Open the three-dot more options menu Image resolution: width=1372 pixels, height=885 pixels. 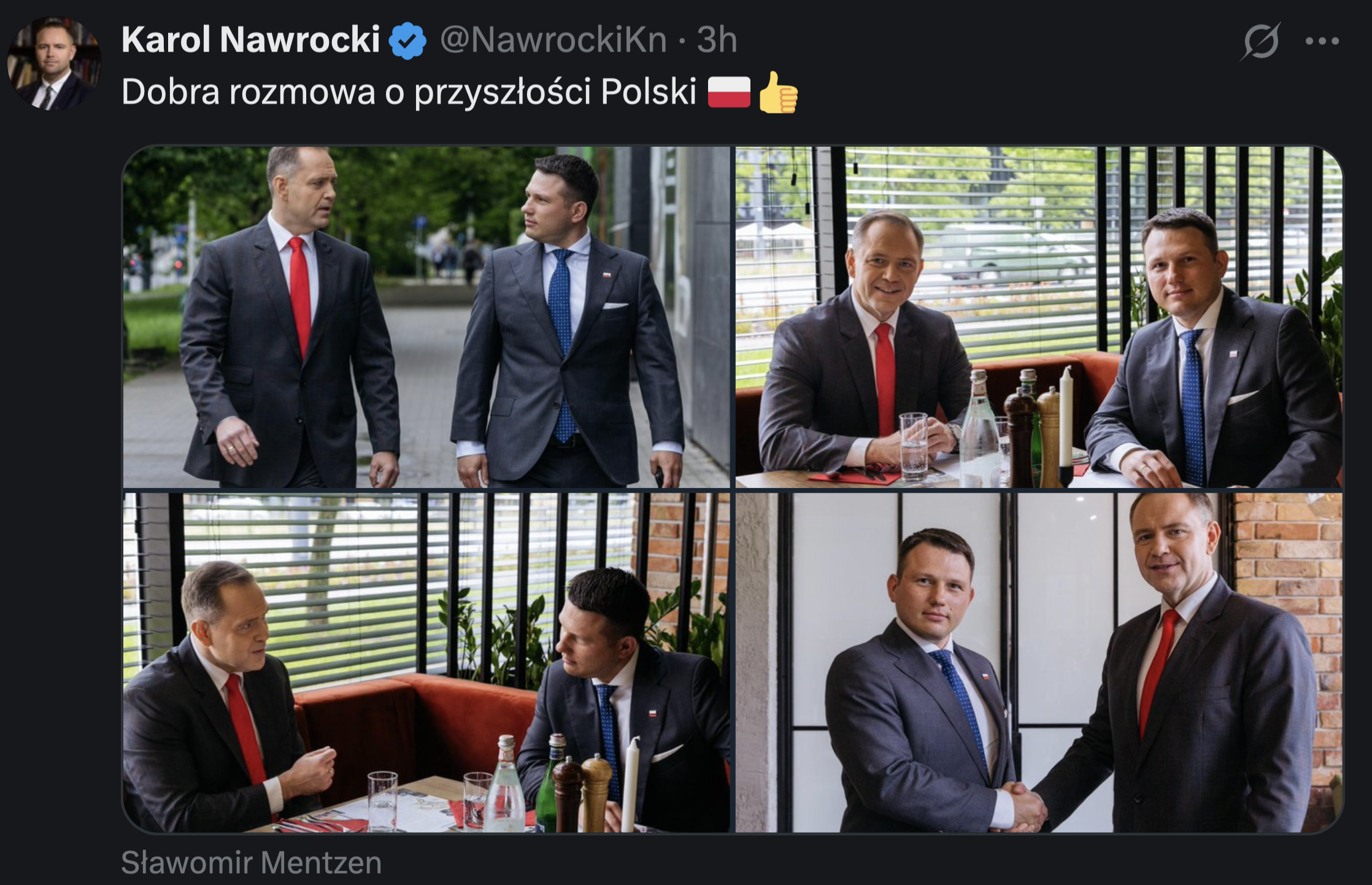(1322, 41)
